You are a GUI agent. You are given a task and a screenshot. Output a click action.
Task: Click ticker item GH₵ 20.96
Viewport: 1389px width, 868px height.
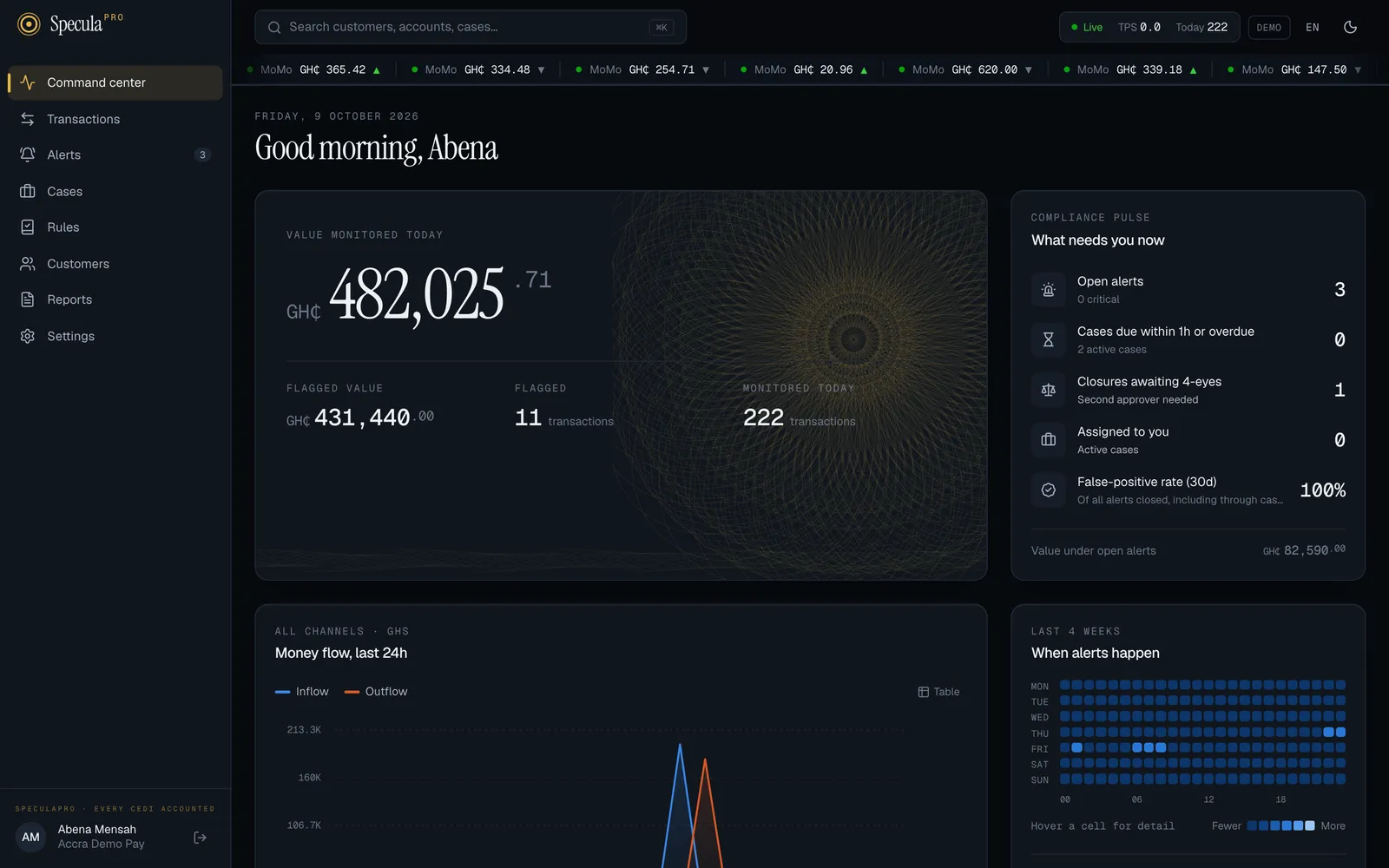(804, 69)
